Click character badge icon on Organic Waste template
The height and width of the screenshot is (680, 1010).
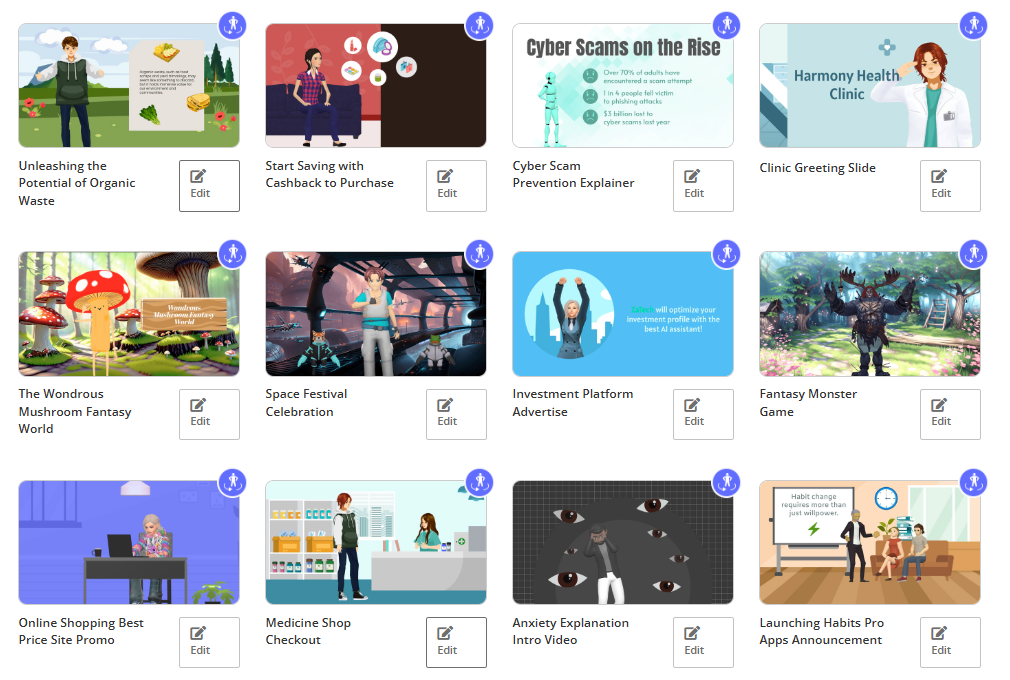tap(232, 25)
